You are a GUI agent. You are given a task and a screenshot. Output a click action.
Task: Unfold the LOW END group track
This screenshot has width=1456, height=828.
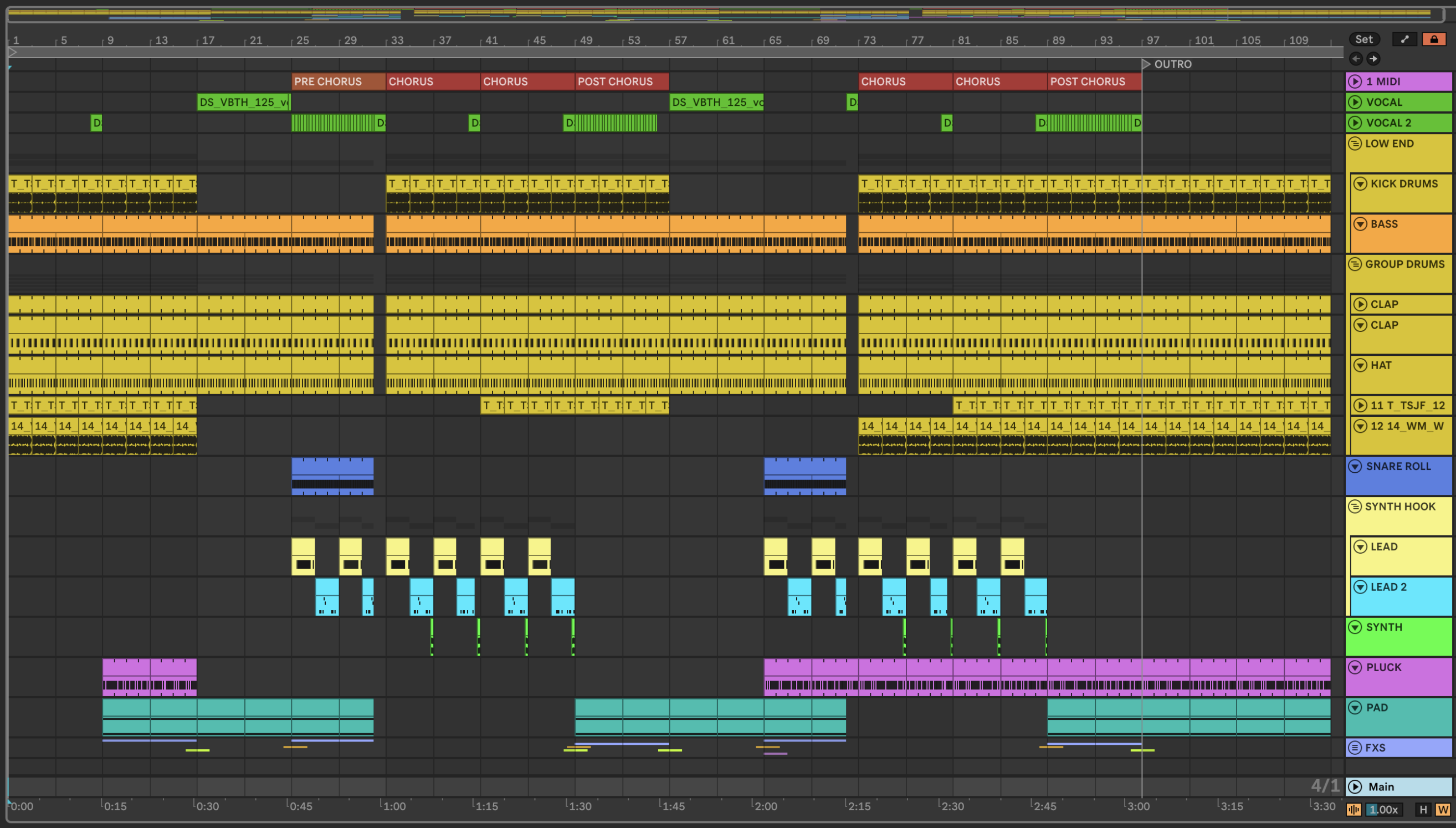point(1355,144)
